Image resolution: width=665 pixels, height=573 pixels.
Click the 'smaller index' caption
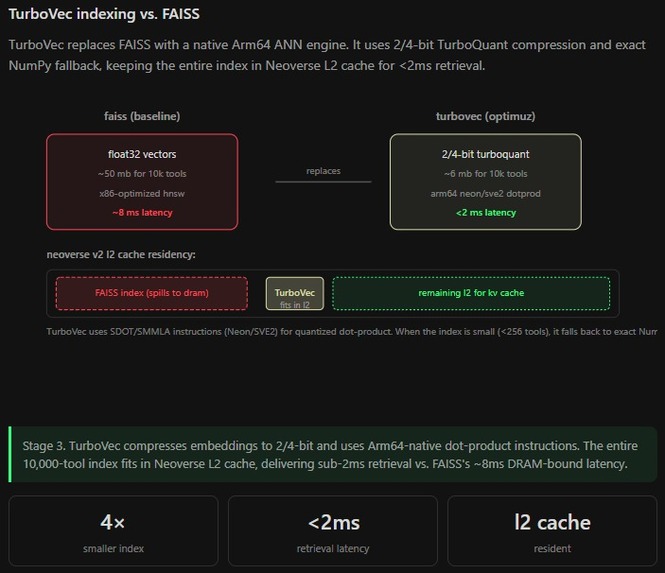[x=113, y=548]
